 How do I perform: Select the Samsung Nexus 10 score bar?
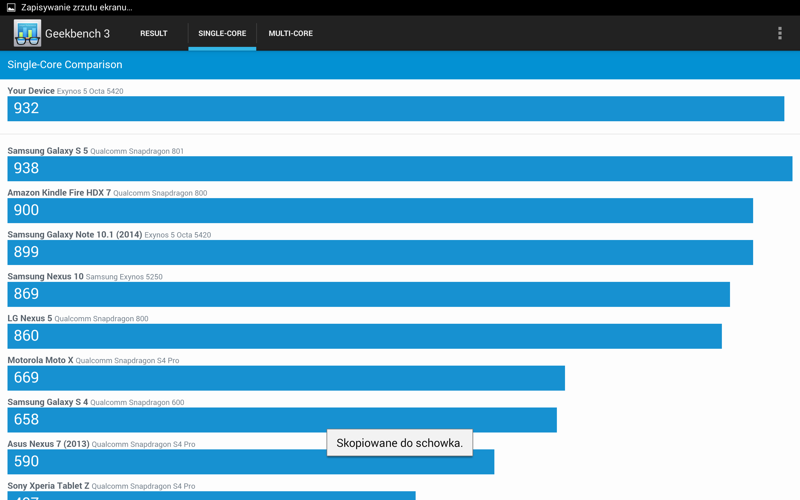coord(368,294)
